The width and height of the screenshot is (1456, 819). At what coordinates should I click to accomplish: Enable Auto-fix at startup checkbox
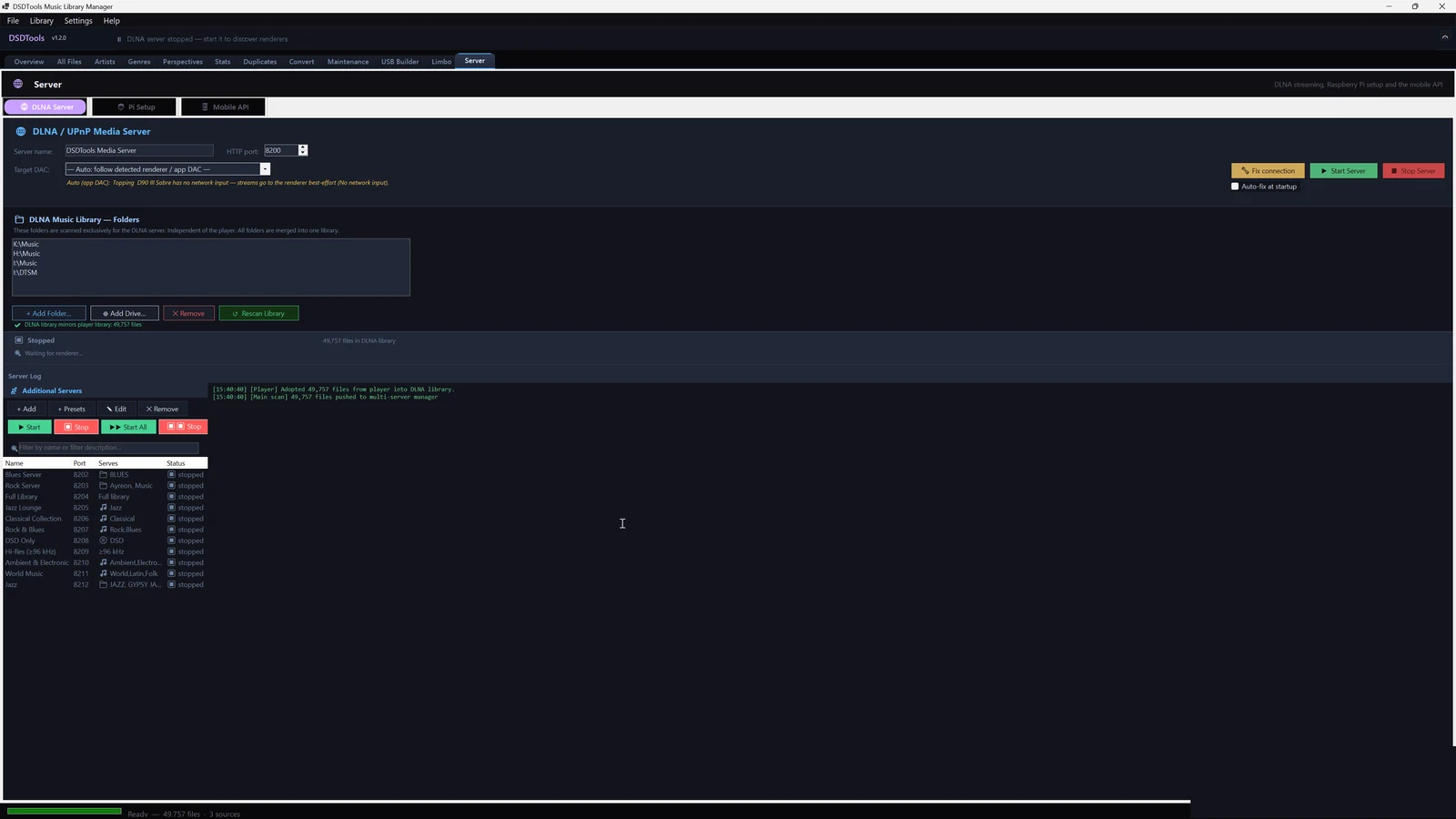(1235, 187)
